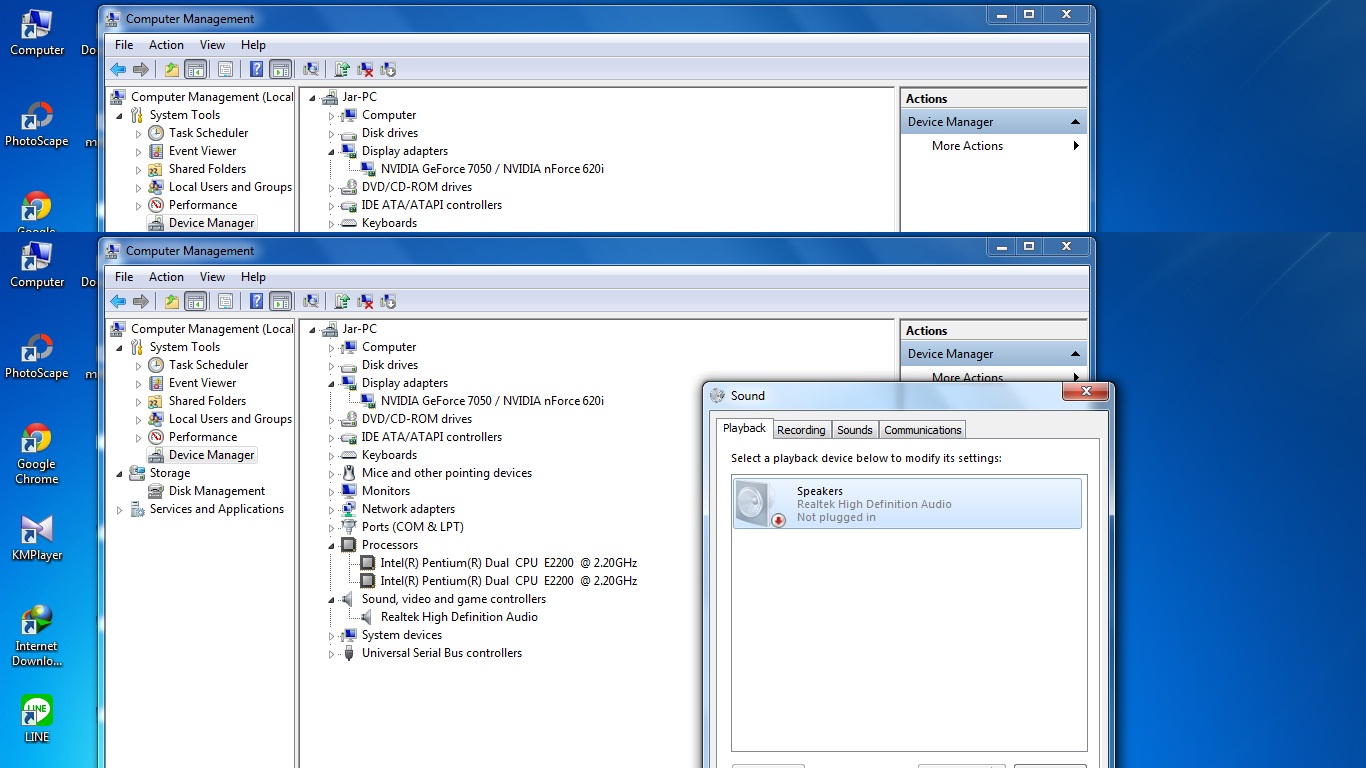
Task: Expand Services and Applications node arrow
Action: pos(120,509)
